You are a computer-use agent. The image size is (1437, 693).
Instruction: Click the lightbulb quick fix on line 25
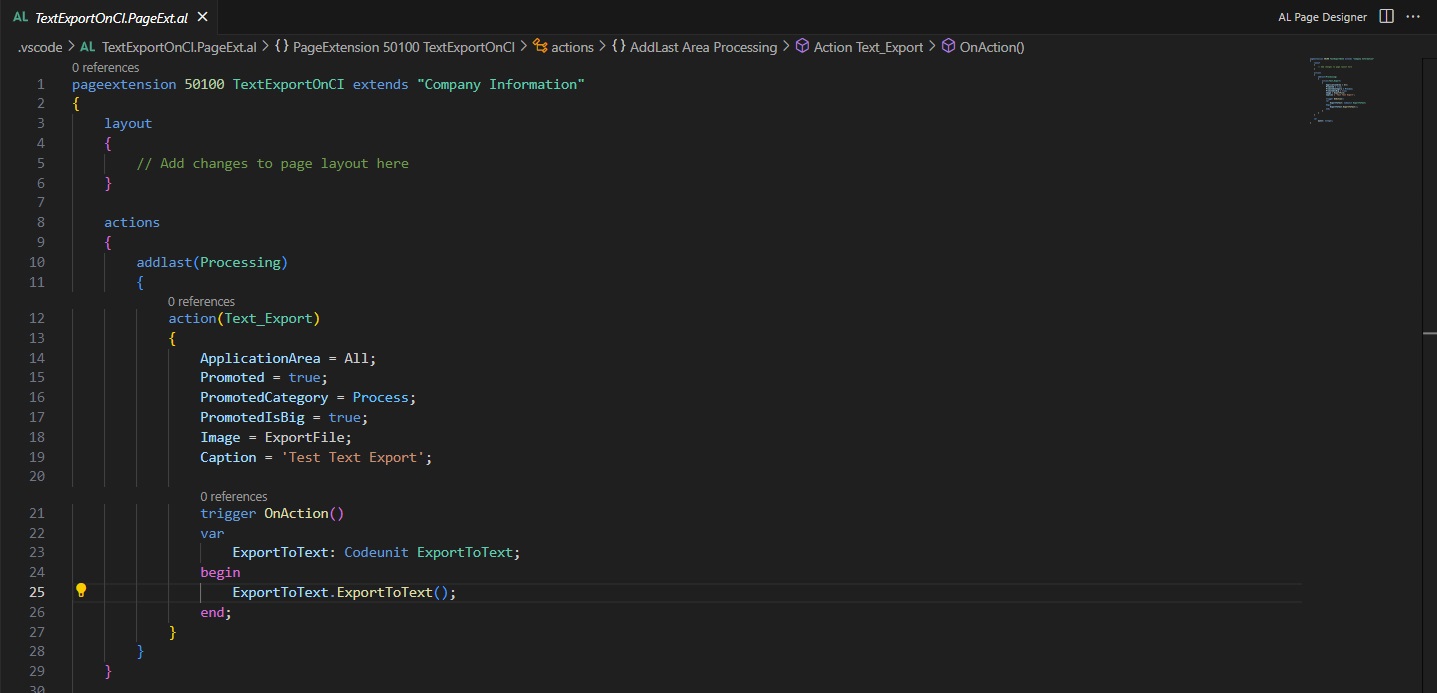tap(81, 590)
